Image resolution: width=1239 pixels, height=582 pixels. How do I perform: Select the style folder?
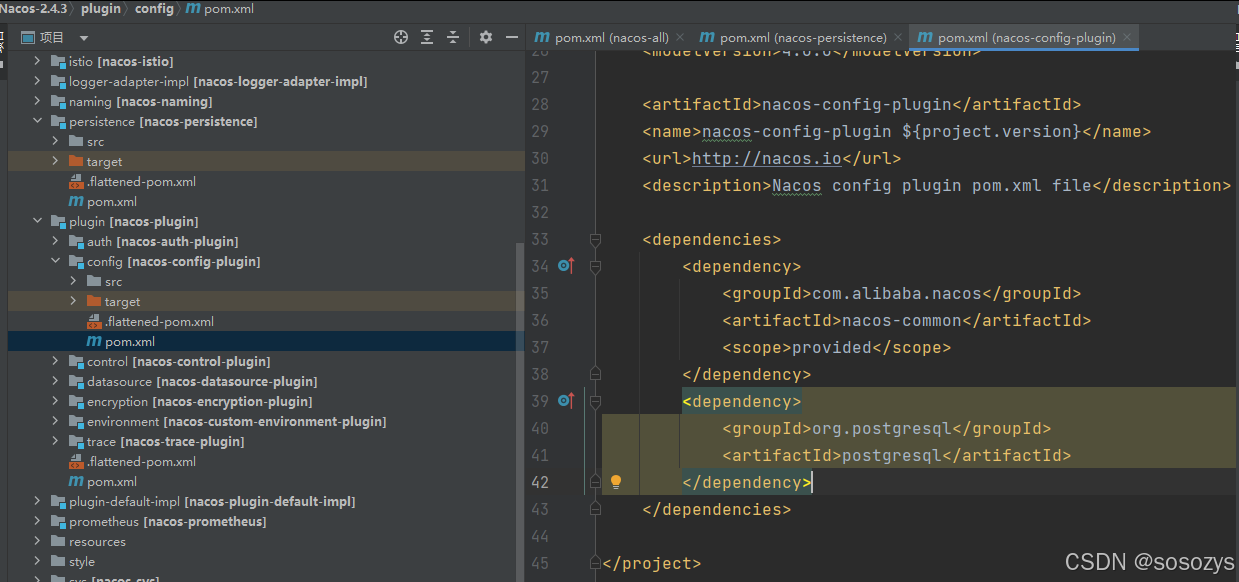pyautogui.click(x=82, y=561)
